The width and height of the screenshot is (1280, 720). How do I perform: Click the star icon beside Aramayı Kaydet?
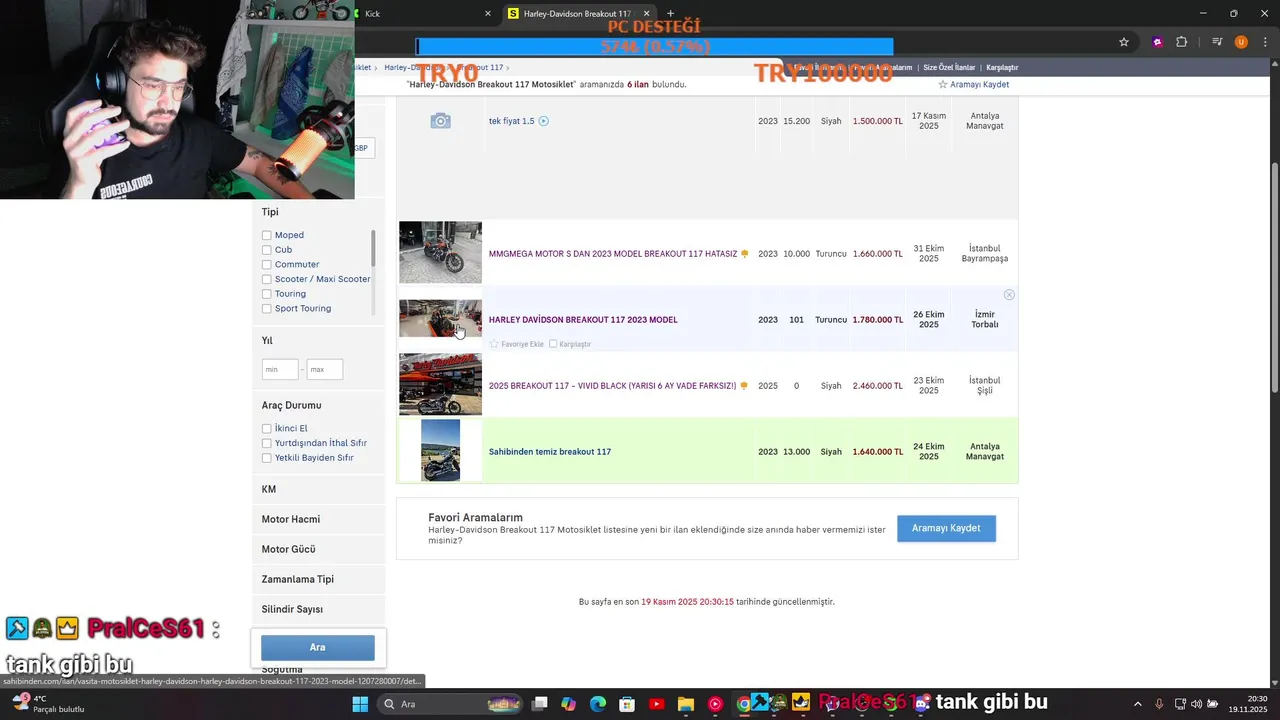pos(942,85)
